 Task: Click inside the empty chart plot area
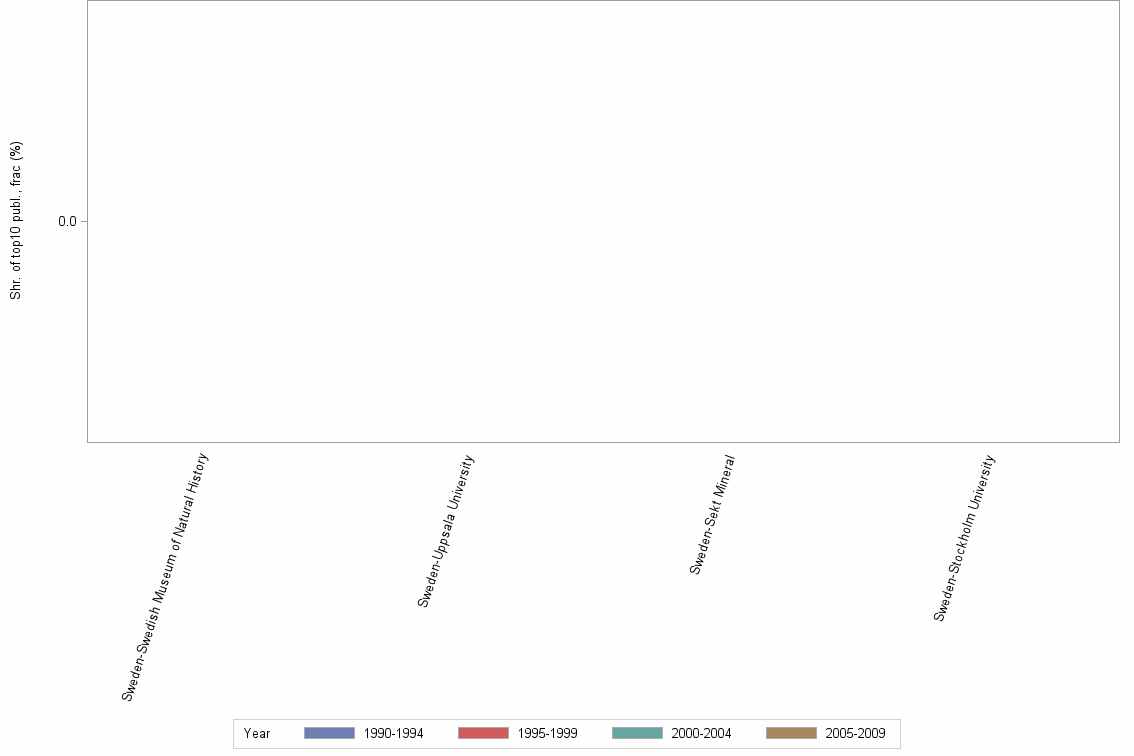point(600,220)
